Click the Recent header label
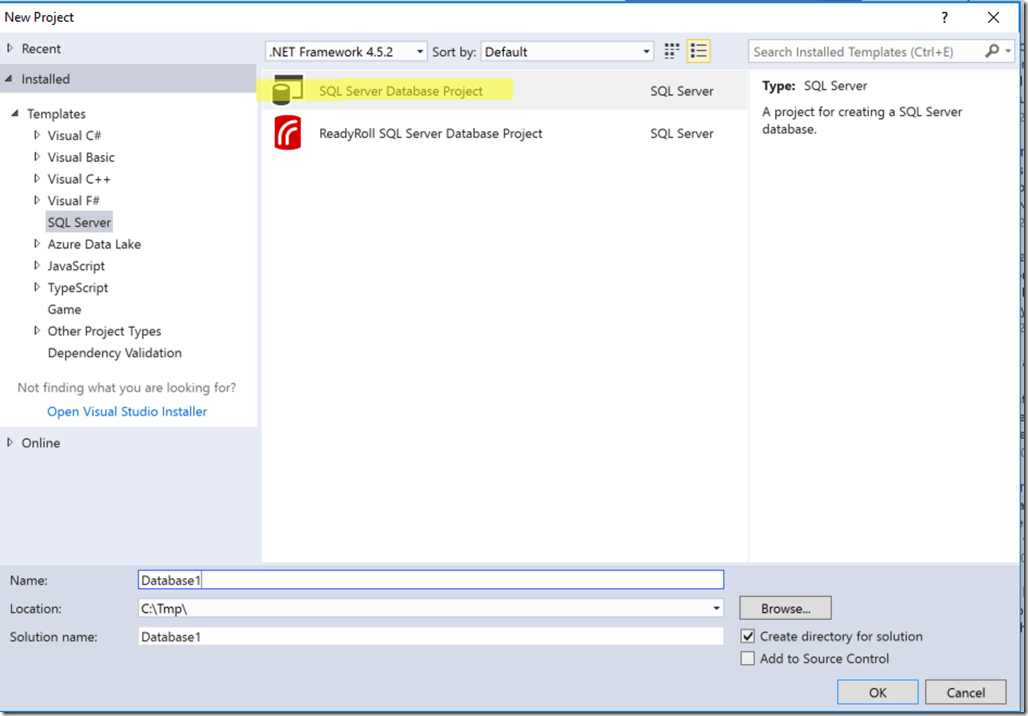1028x716 pixels. pos(41,49)
